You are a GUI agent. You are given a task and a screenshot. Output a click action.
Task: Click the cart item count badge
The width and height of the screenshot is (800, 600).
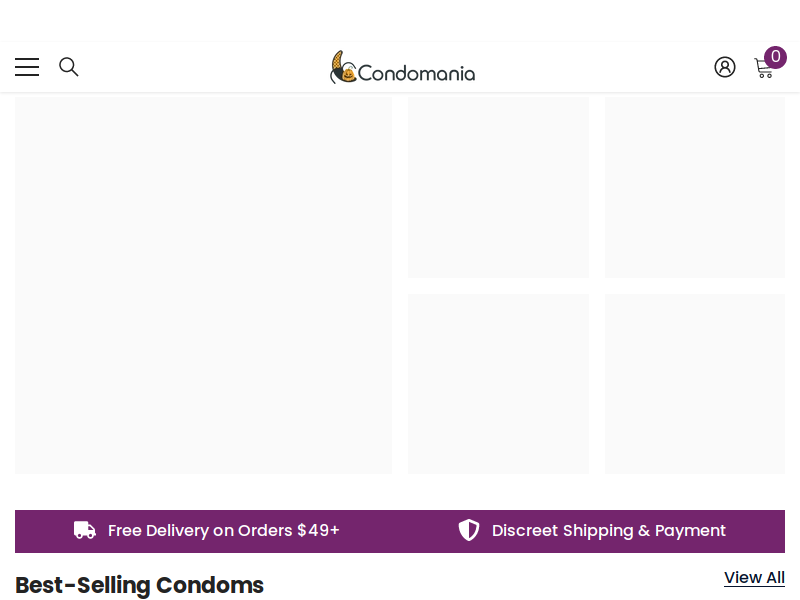coord(776,57)
